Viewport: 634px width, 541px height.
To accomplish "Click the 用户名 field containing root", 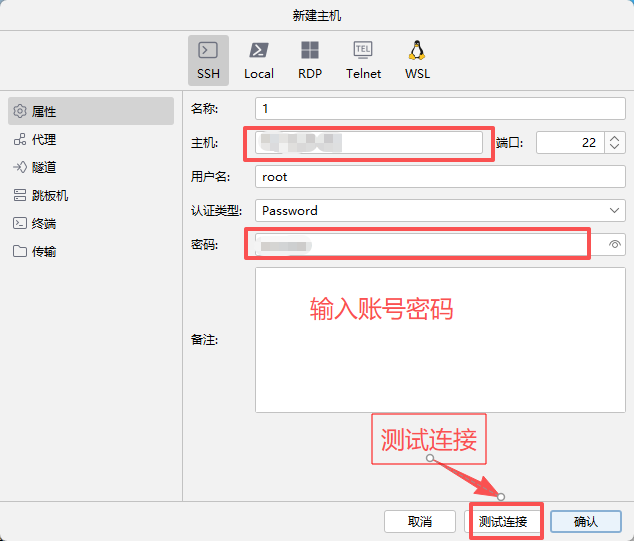I will (x=440, y=176).
